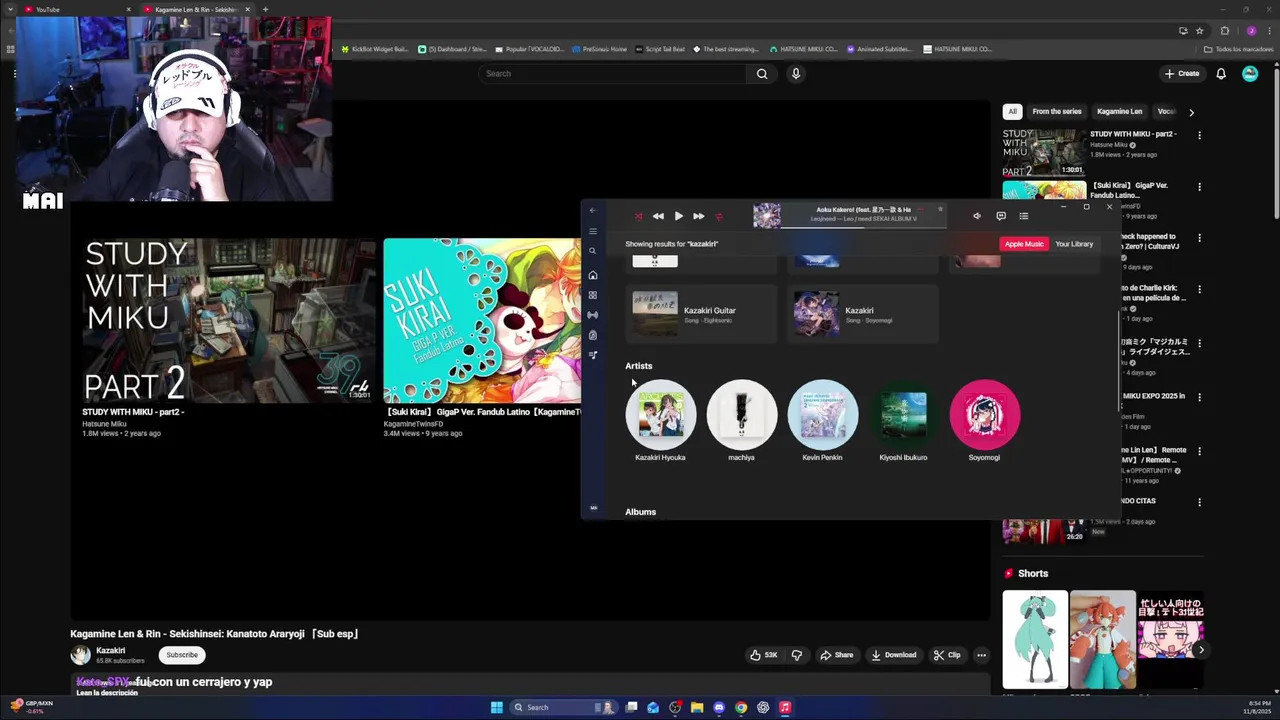Open Windows Start menu
1280x720 pixels.
496,707
